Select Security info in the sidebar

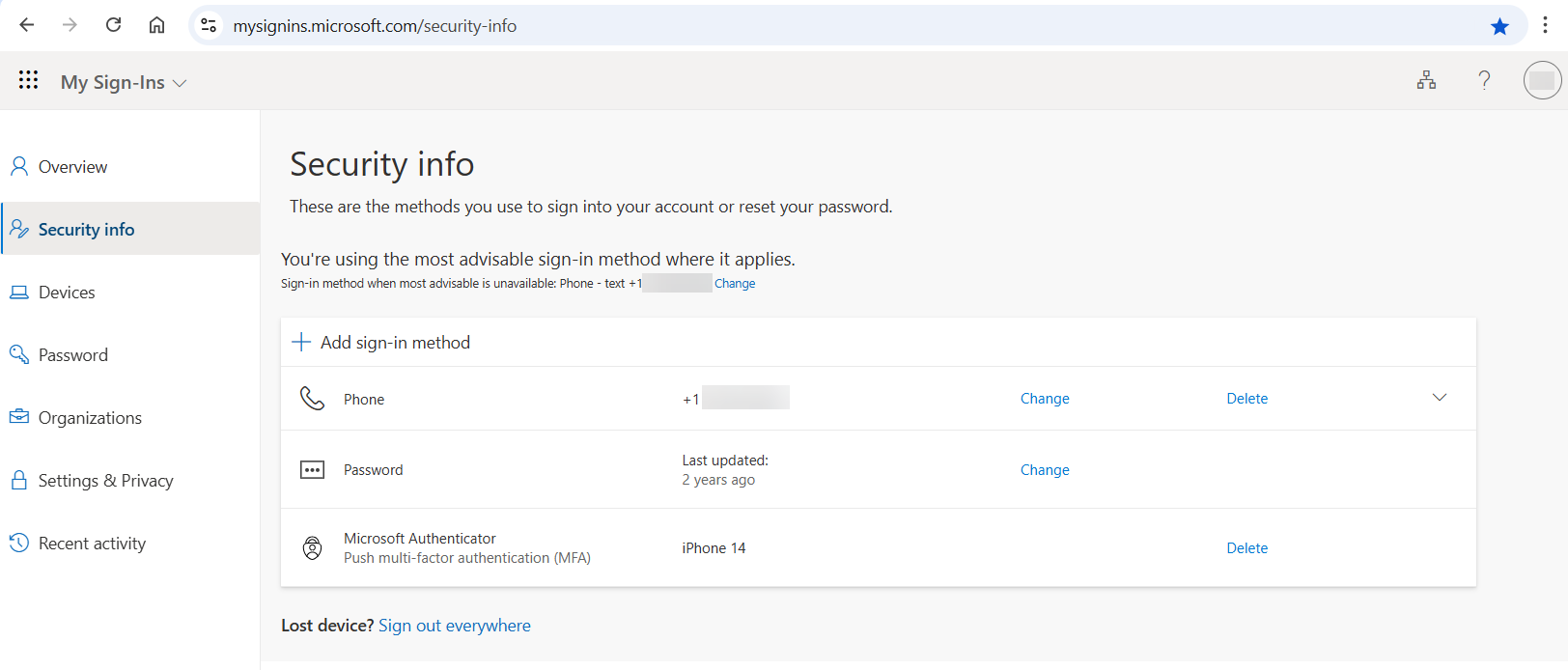(x=130, y=229)
